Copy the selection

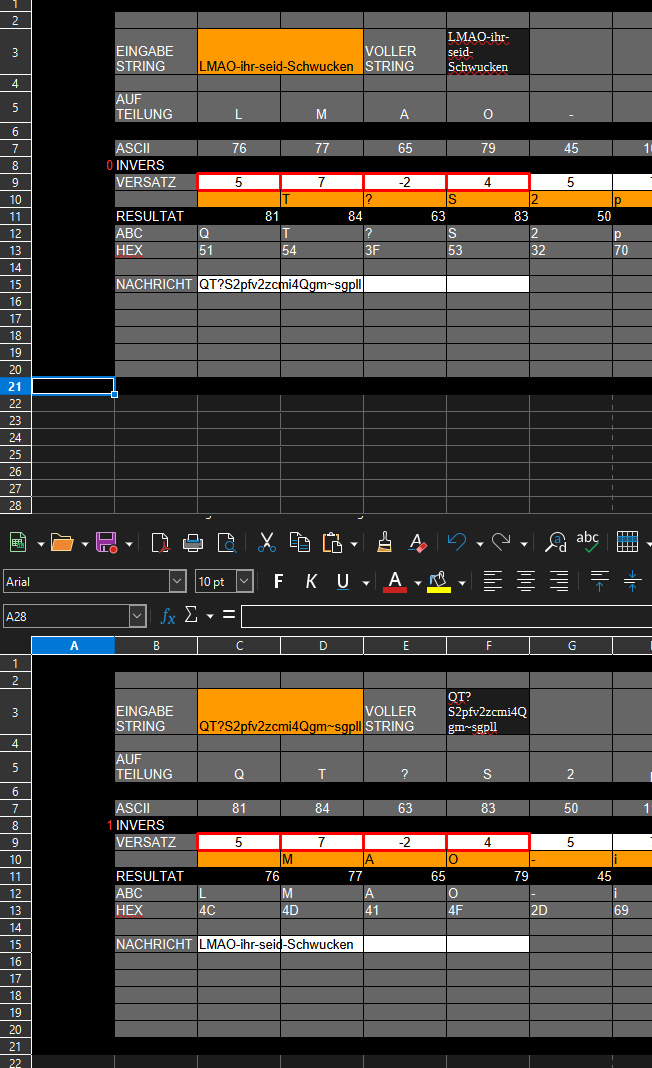tap(299, 543)
